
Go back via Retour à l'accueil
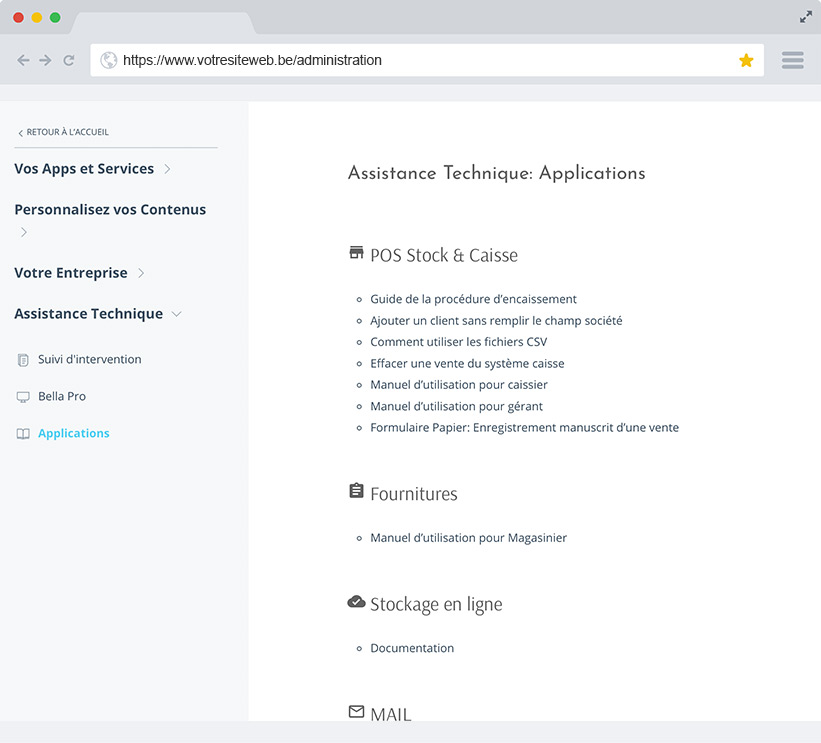click(66, 132)
